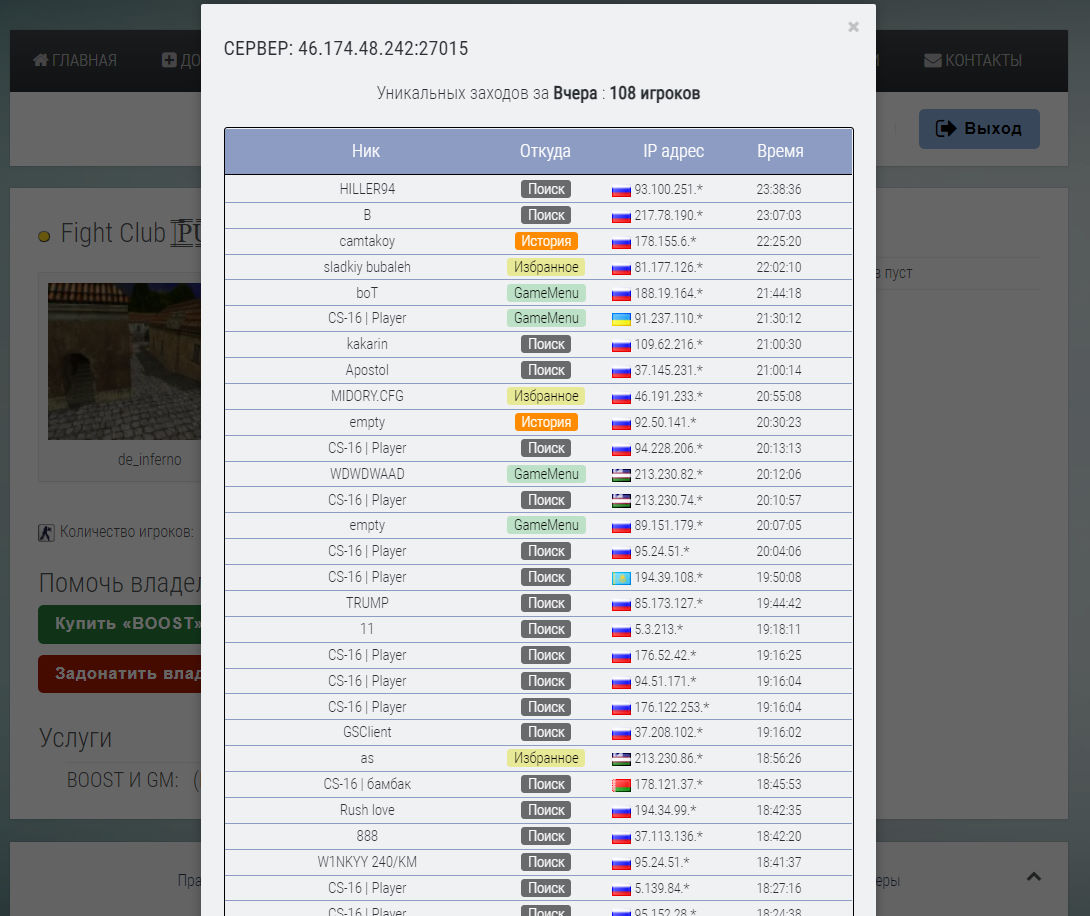
Task: Click the de_inferno map thumbnail
Action: click(x=124, y=361)
